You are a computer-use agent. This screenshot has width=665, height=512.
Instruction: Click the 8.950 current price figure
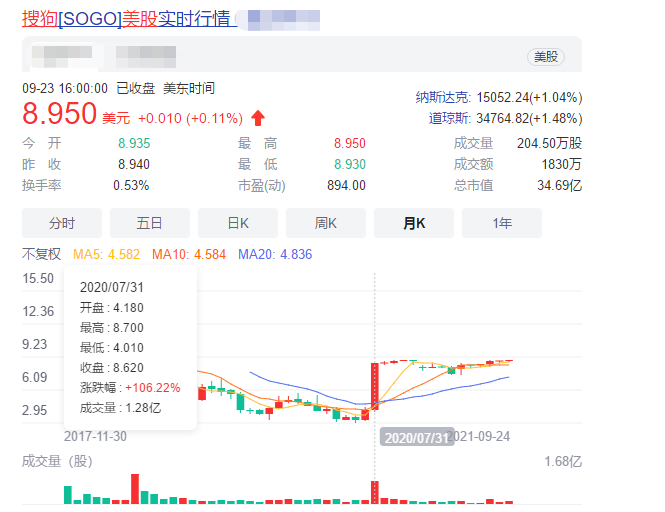(60, 113)
